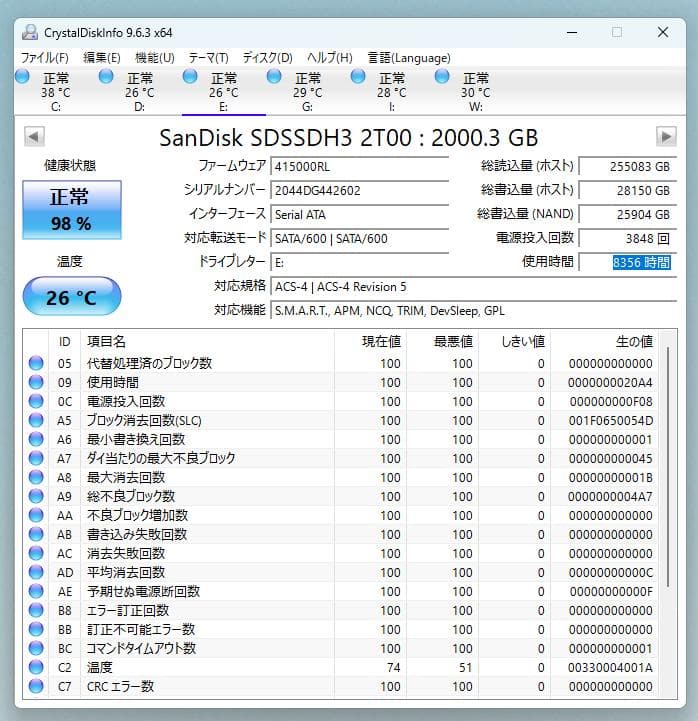Image resolution: width=698 pixels, height=721 pixels.
Task: Click status orb for attribute C2 温度 row
Action: (x=36, y=667)
